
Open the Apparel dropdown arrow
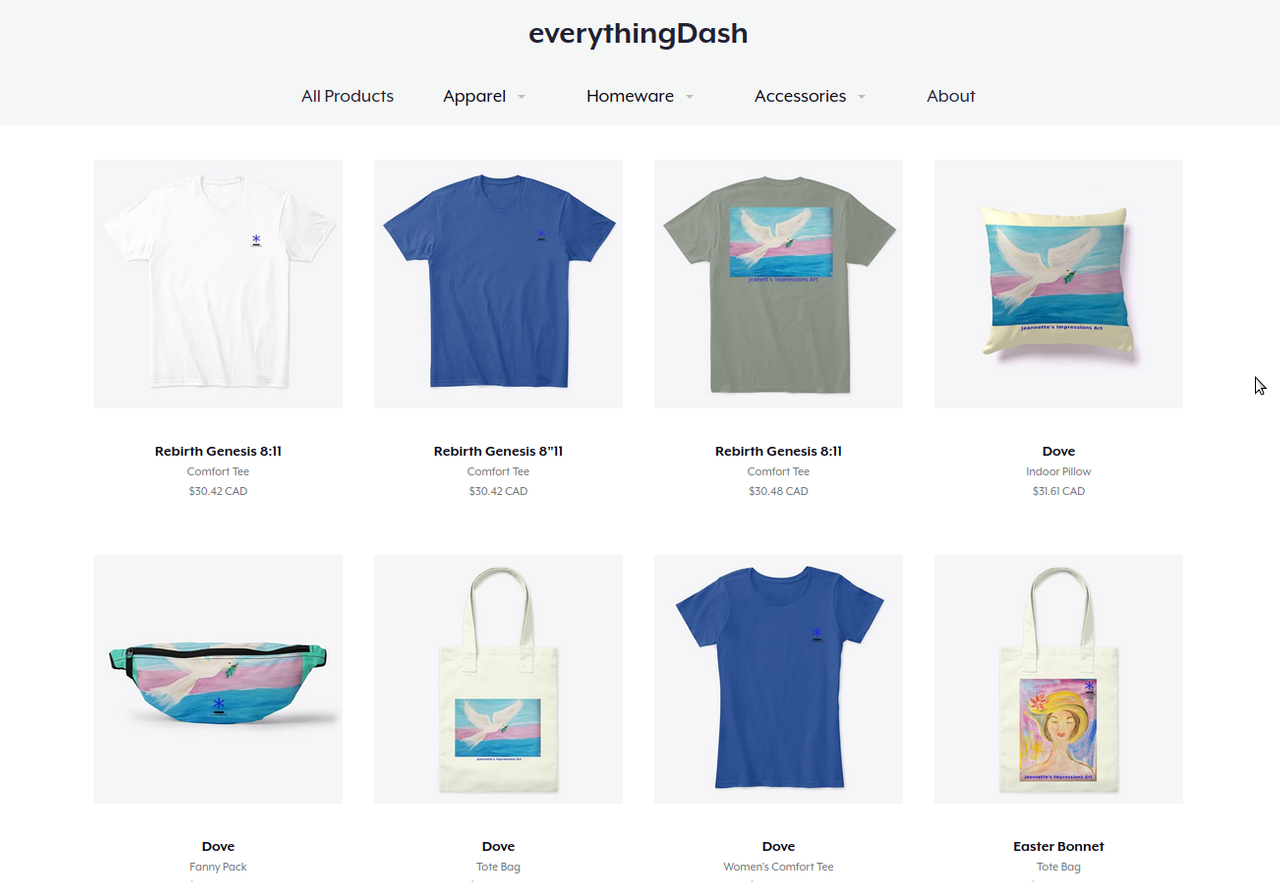(522, 97)
